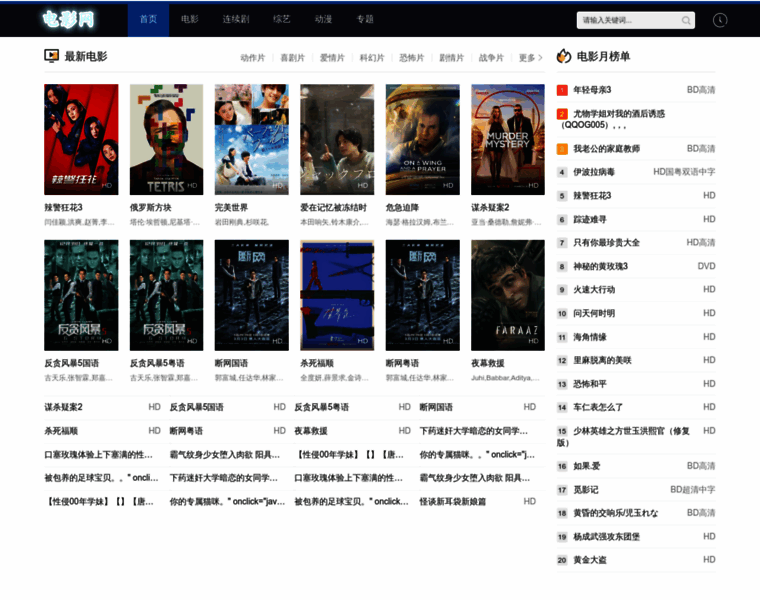Expand 更多 categories with chevron

[x=530, y=58]
